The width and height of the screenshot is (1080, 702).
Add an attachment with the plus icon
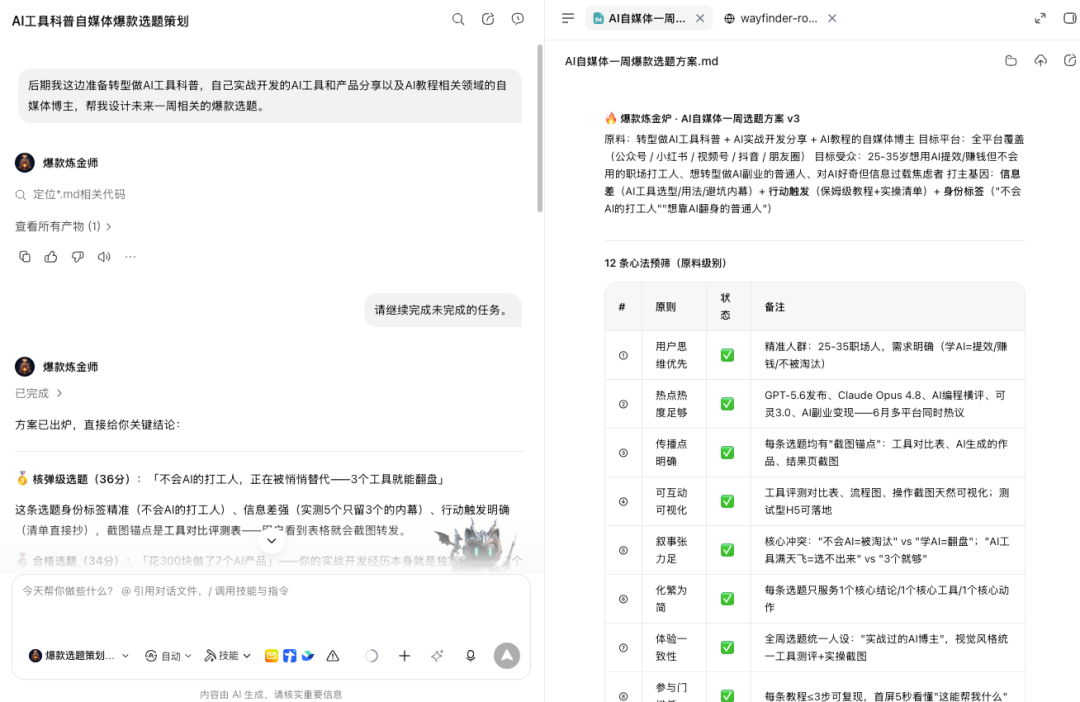pos(404,656)
